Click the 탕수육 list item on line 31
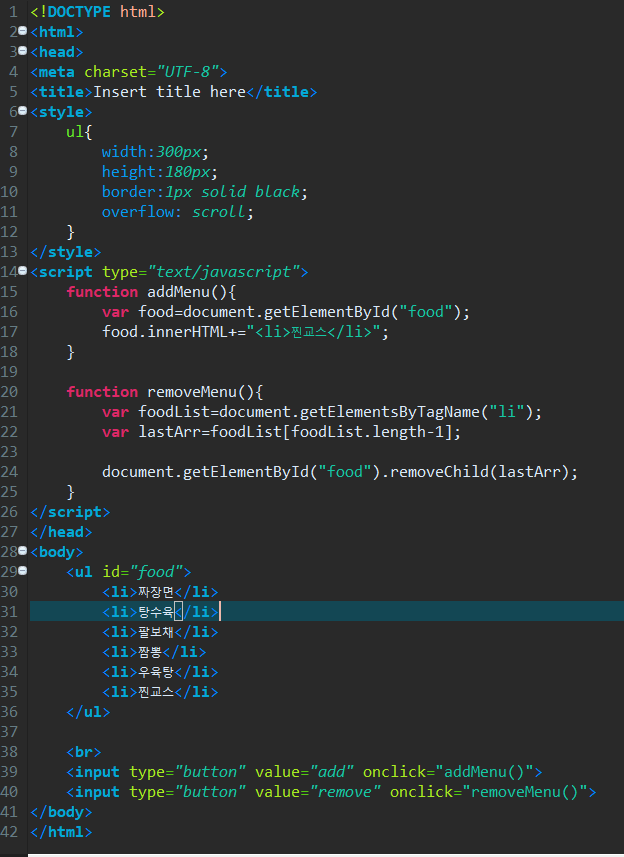Image resolution: width=624 pixels, height=857 pixels. point(160,612)
